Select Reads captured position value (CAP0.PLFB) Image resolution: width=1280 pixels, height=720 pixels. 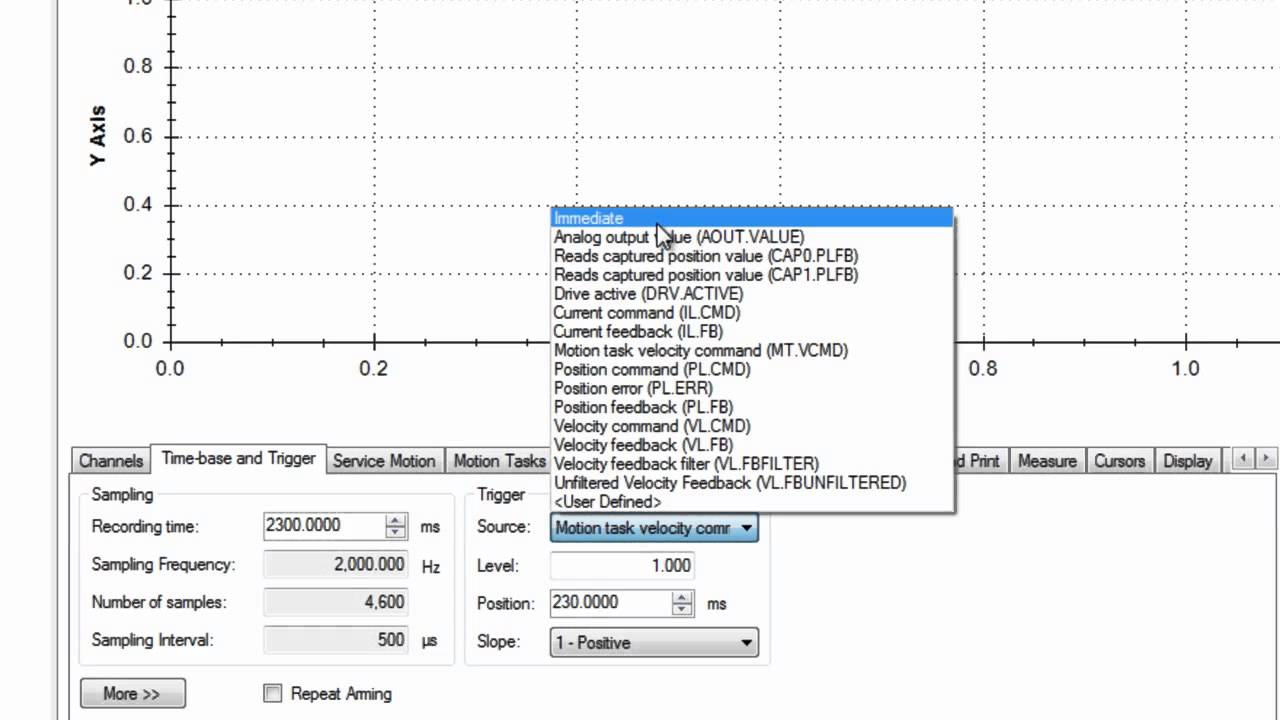point(752,256)
